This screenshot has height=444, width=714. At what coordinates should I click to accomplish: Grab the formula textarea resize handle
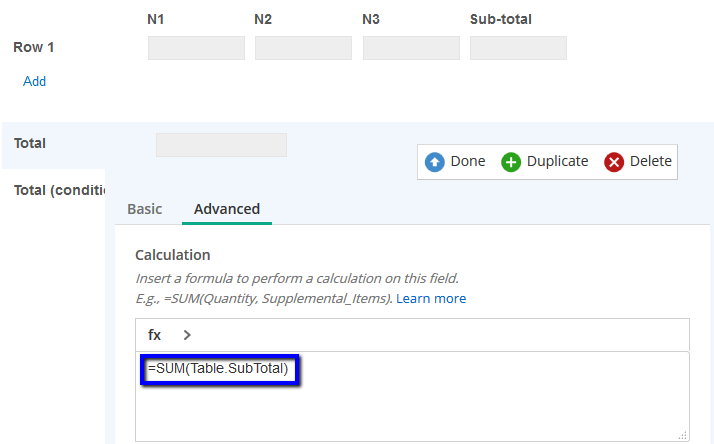(x=683, y=436)
